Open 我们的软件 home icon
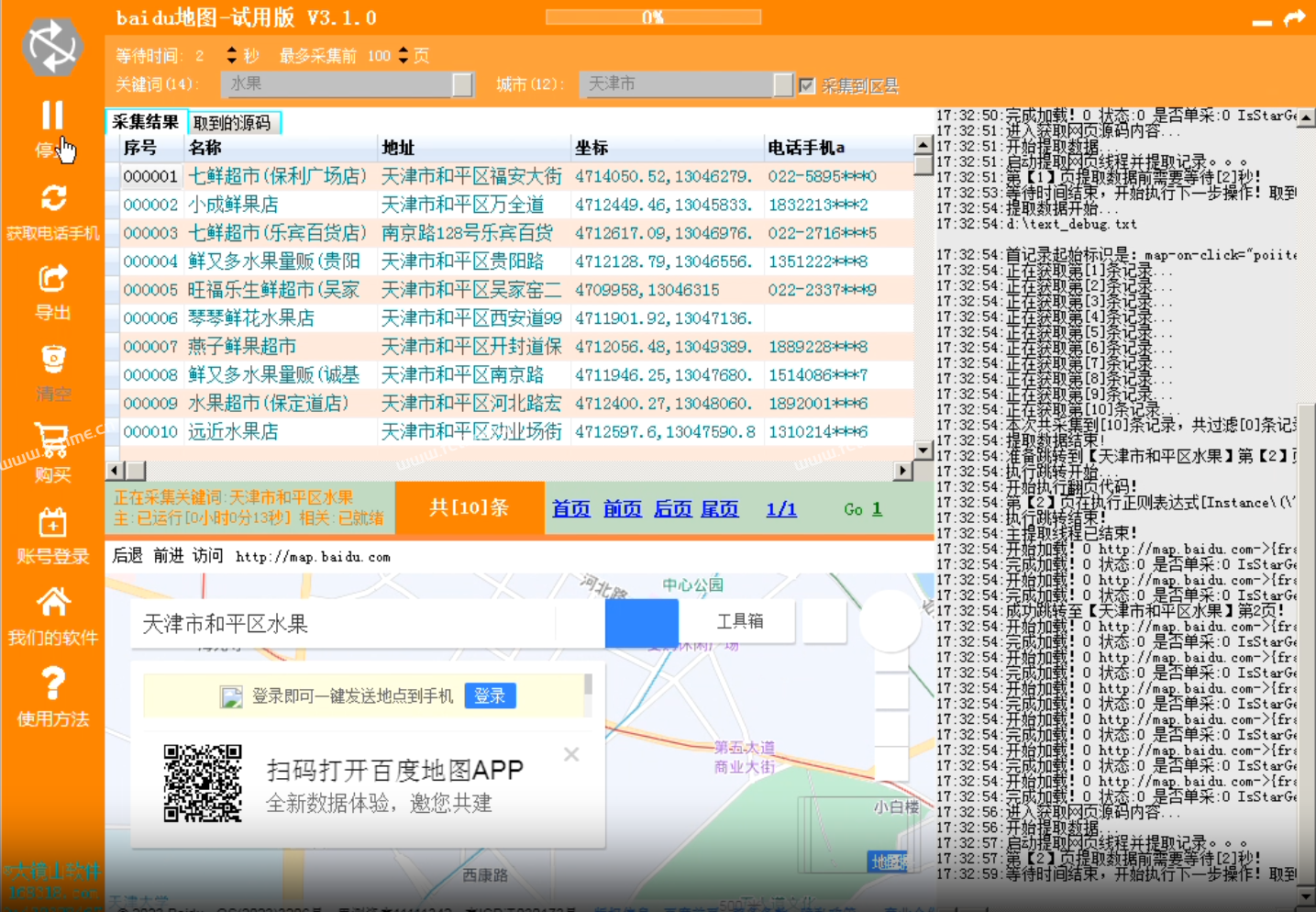Image resolution: width=1316 pixels, height=912 pixels. coord(53,602)
